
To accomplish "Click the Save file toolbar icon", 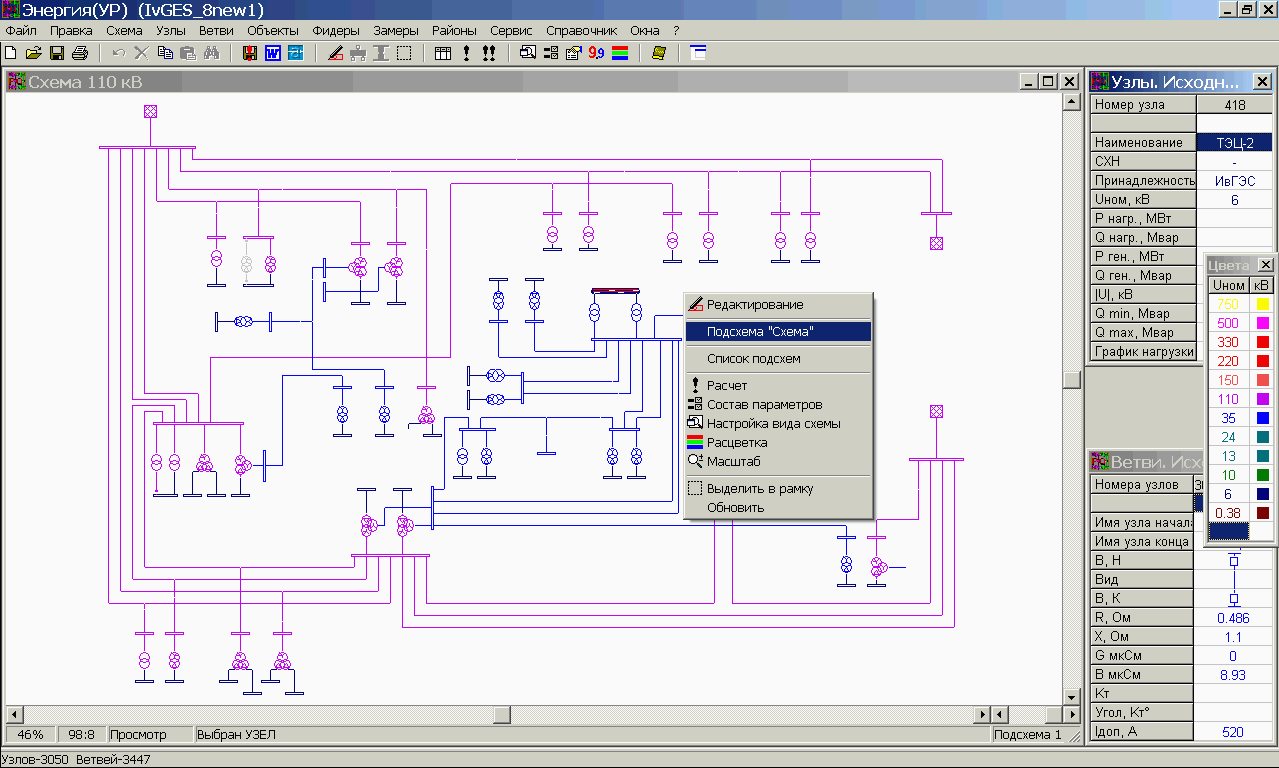I will [x=57, y=53].
